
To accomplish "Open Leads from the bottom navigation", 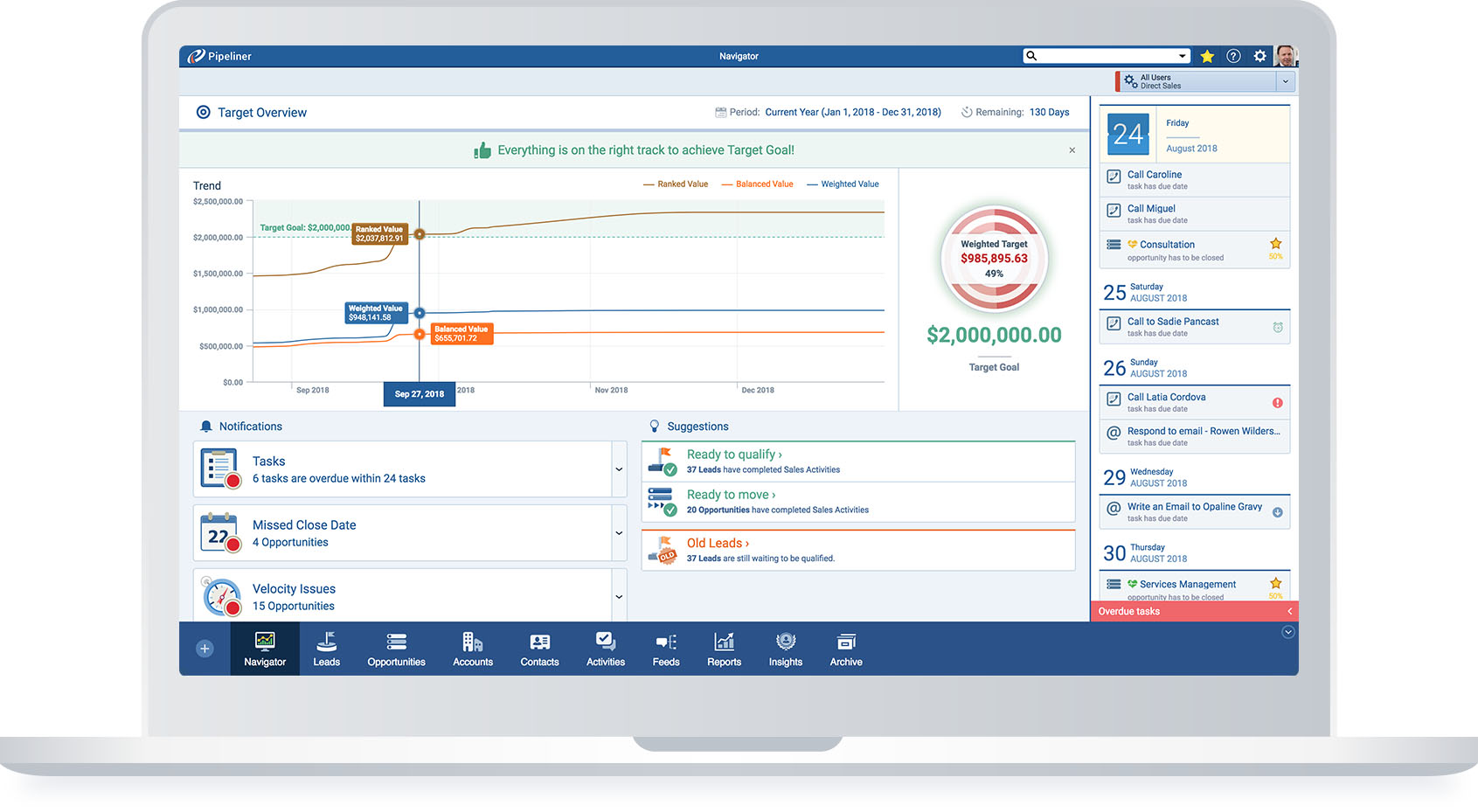I will (x=327, y=649).
